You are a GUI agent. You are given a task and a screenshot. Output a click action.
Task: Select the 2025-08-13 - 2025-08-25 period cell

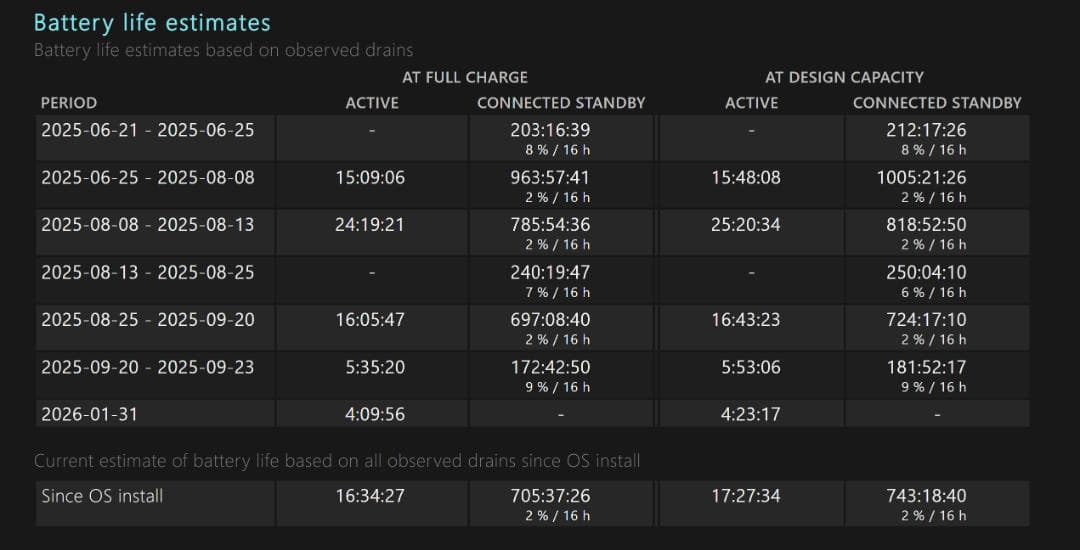[x=148, y=272]
